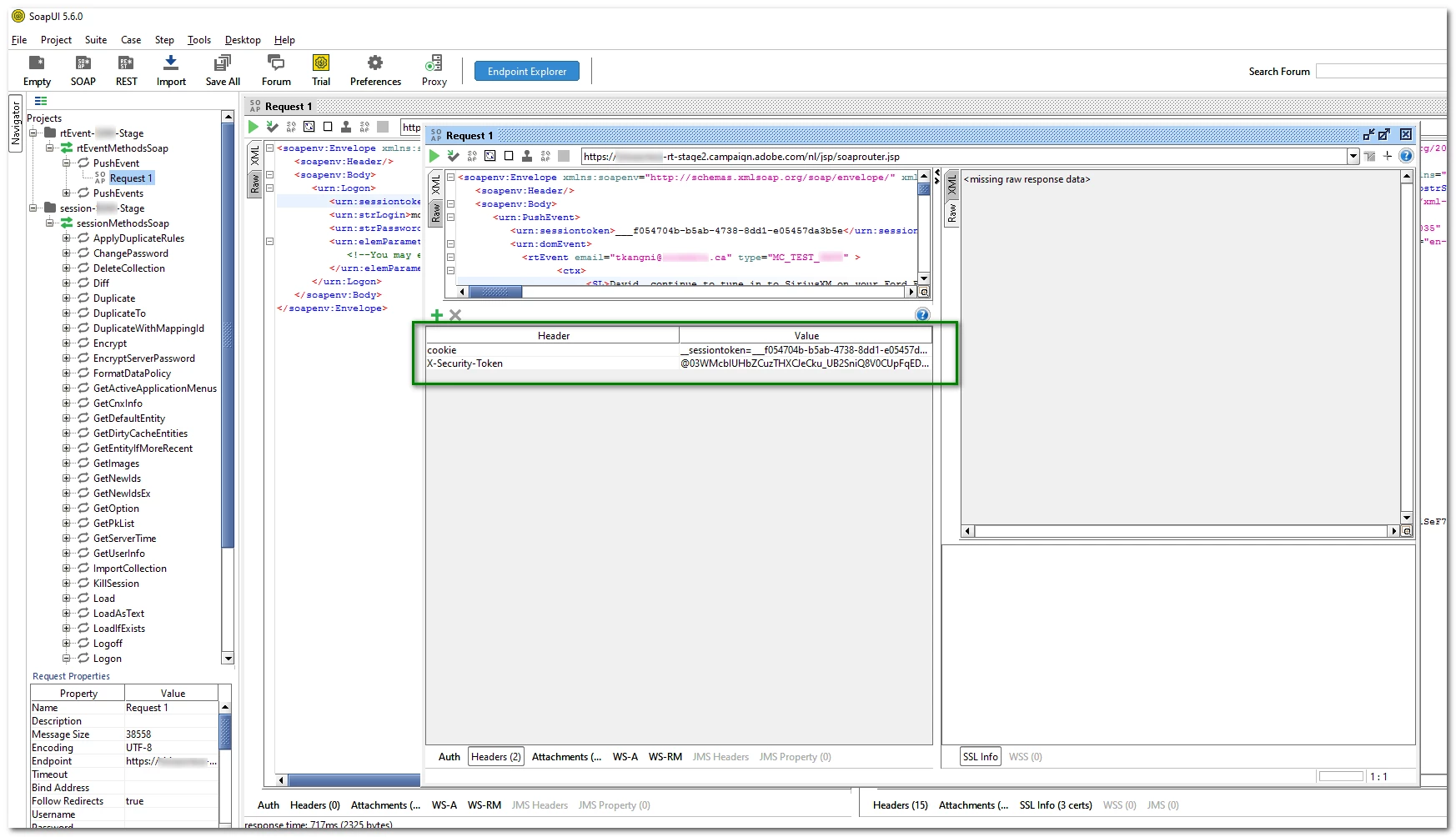Collapse urn:domEvent fold marker in front editor
Screen dimensions: 1456x837
[450, 244]
